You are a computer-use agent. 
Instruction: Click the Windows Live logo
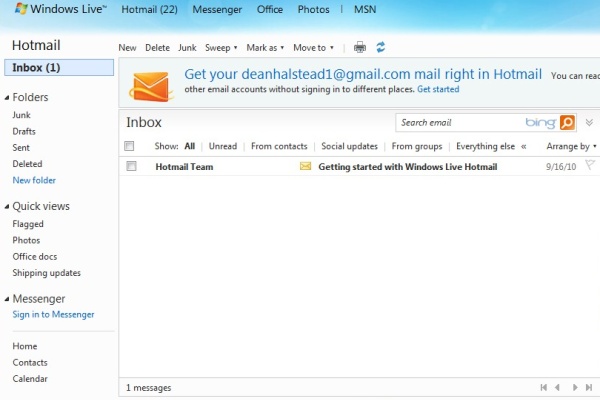(x=60, y=9)
